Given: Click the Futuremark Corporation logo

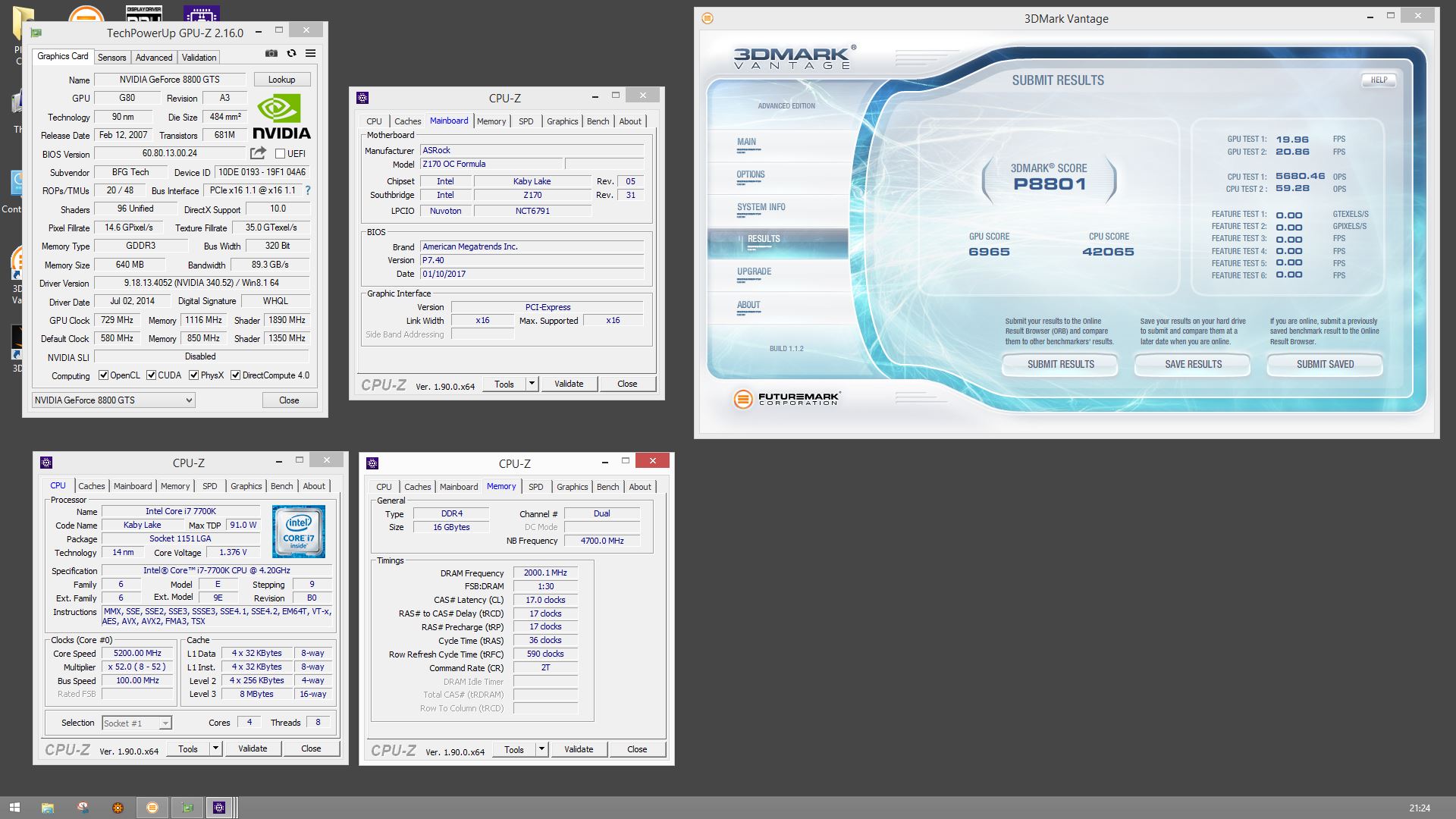Looking at the screenshot, I should [x=787, y=398].
